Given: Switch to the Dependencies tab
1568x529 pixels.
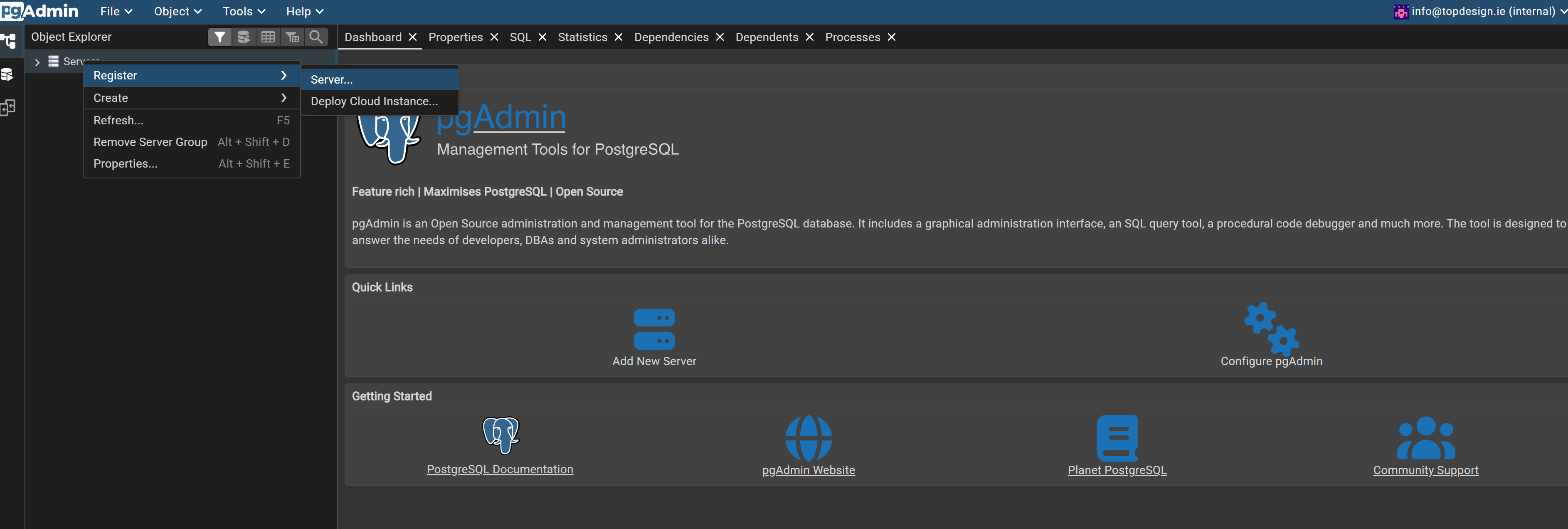Looking at the screenshot, I should pyautogui.click(x=671, y=37).
